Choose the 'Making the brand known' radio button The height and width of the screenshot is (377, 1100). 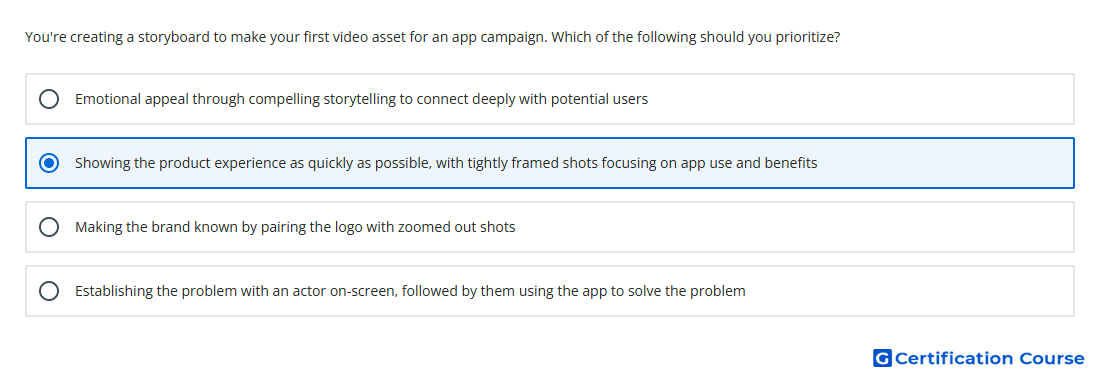pos(49,227)
